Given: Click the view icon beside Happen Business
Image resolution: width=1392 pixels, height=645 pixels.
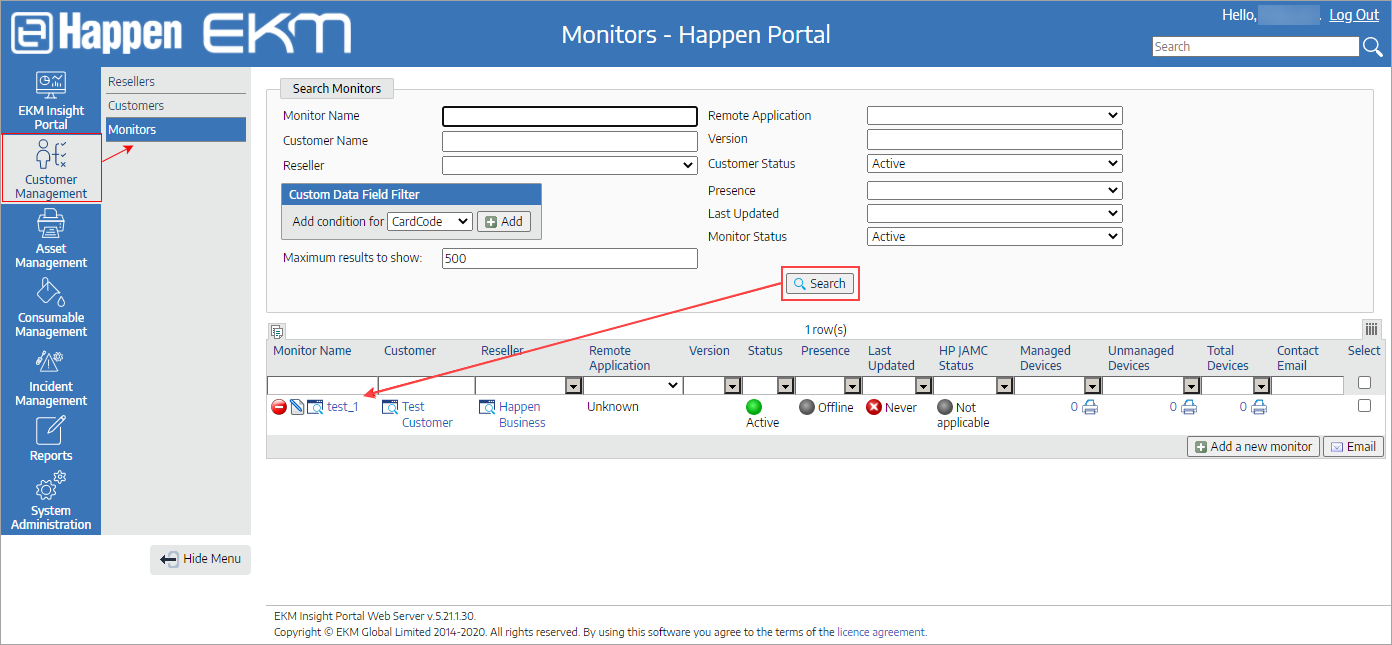Looking at the screenshot, I should pyautogui.click(x=487, y=407).
